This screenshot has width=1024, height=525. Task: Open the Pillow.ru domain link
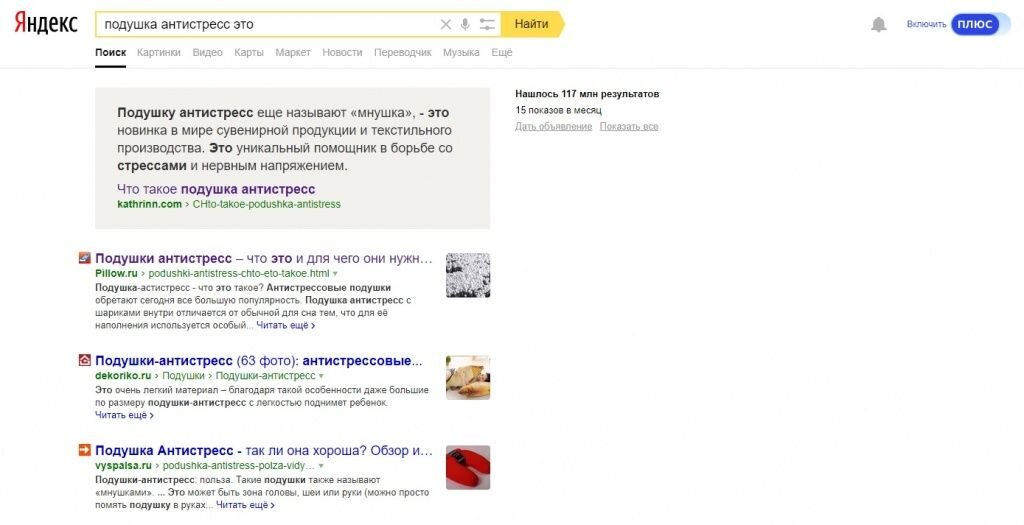[116, 274]
